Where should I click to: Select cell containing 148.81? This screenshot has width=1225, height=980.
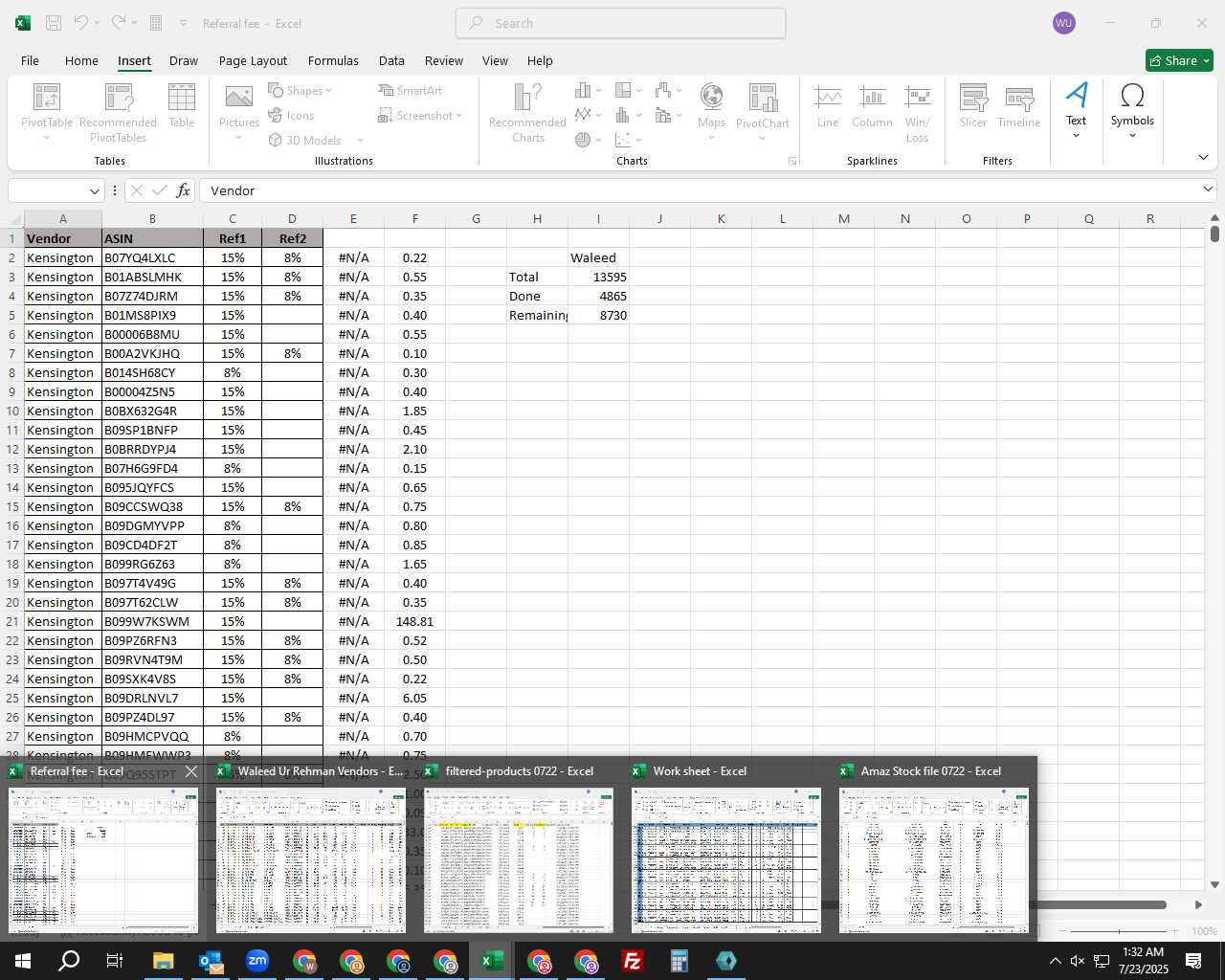(414, 621)
